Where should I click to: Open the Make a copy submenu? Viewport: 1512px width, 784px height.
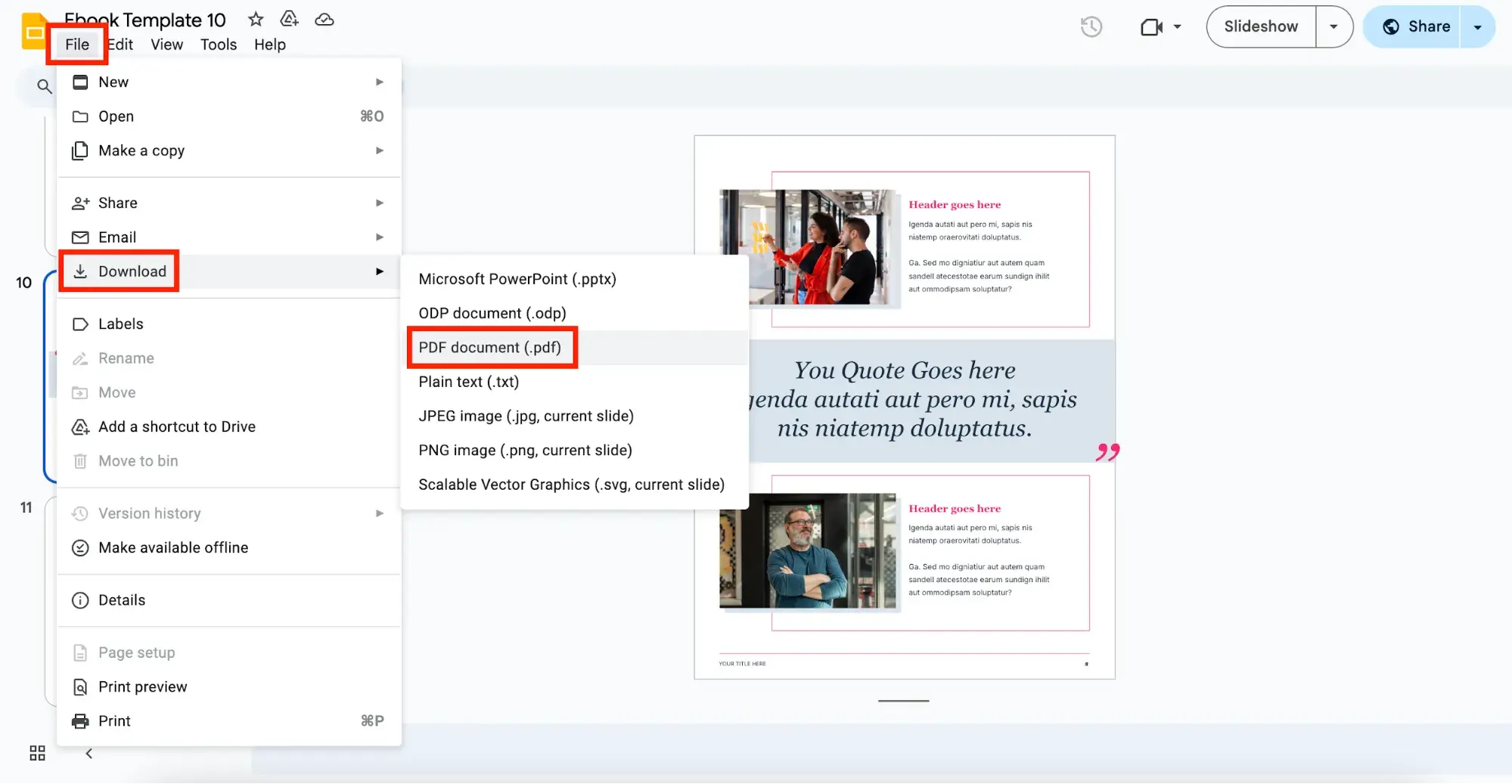[x=229, y=150]
